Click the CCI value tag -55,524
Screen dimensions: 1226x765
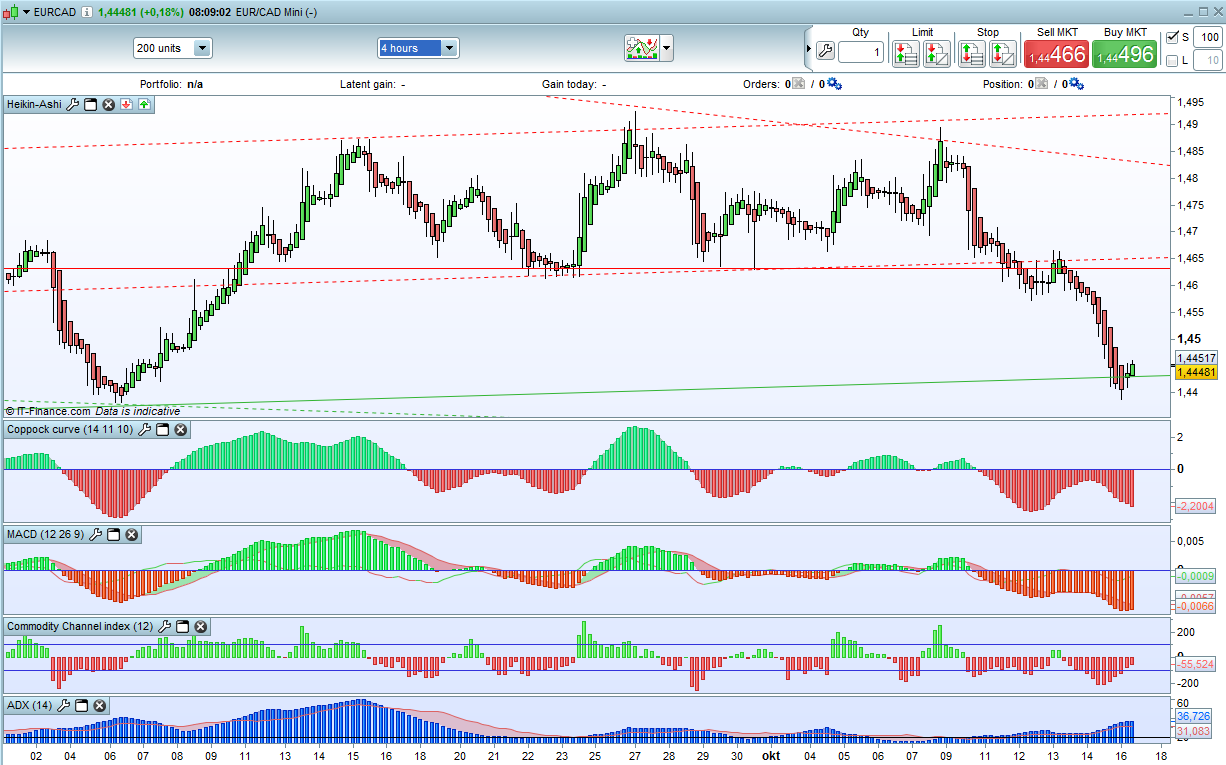coord(1196,664)
